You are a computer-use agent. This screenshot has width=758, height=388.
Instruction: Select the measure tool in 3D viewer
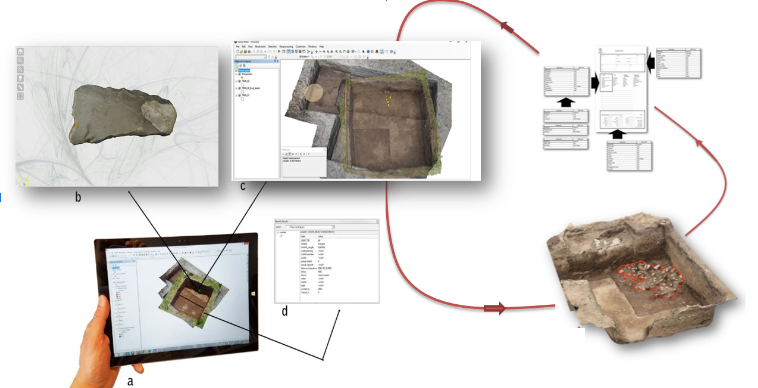(x=20, y=87)
